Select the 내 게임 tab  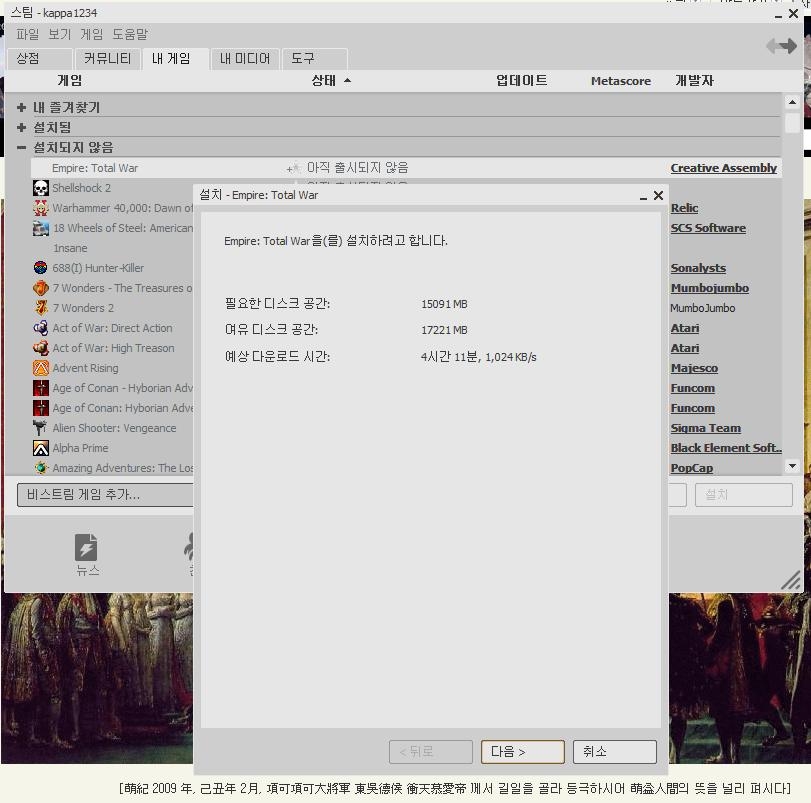click(176, 59)
